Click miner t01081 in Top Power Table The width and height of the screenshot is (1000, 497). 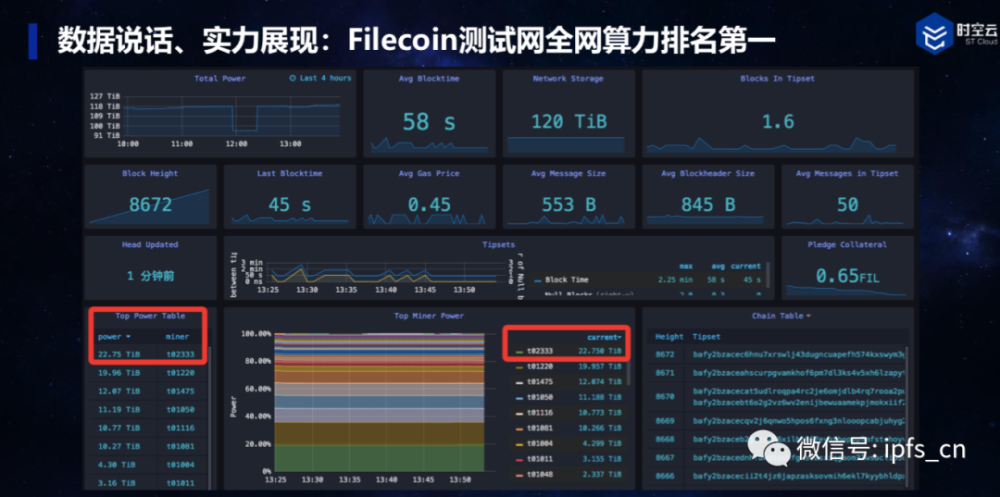click(180, 447)
